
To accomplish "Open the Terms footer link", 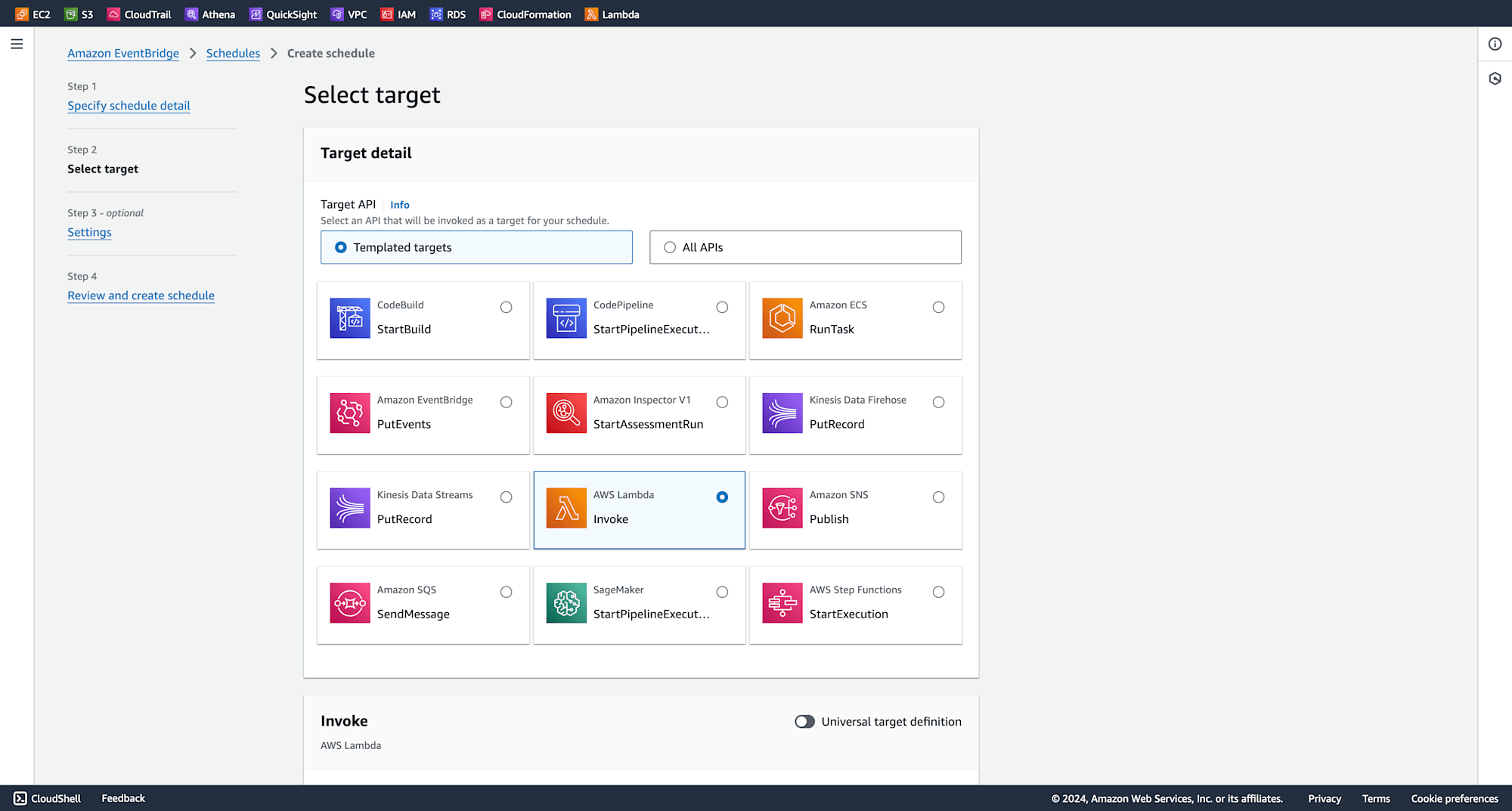I will 1376,798.
